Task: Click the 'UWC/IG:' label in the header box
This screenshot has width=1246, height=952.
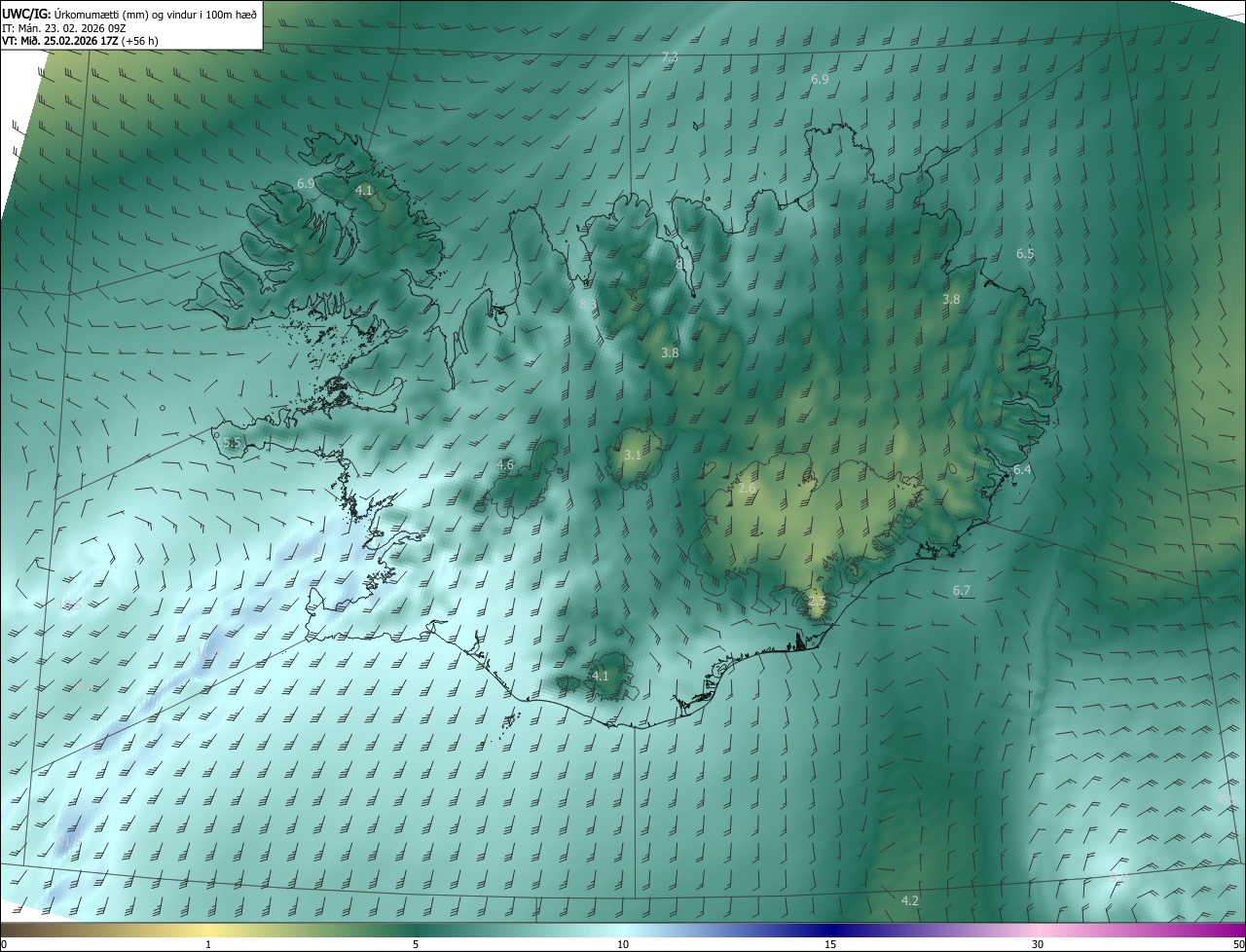Action: [x=27, y=14]
